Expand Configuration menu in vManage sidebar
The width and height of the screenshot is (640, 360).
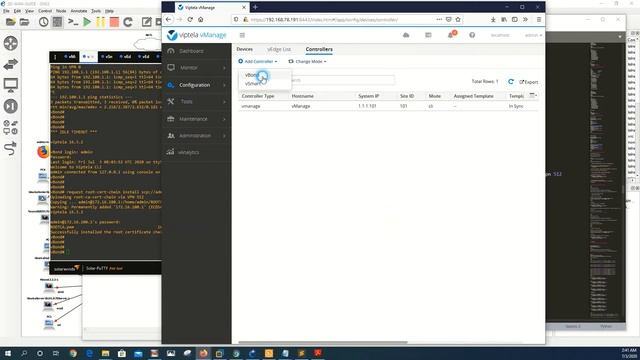click(x=196, y=85)
